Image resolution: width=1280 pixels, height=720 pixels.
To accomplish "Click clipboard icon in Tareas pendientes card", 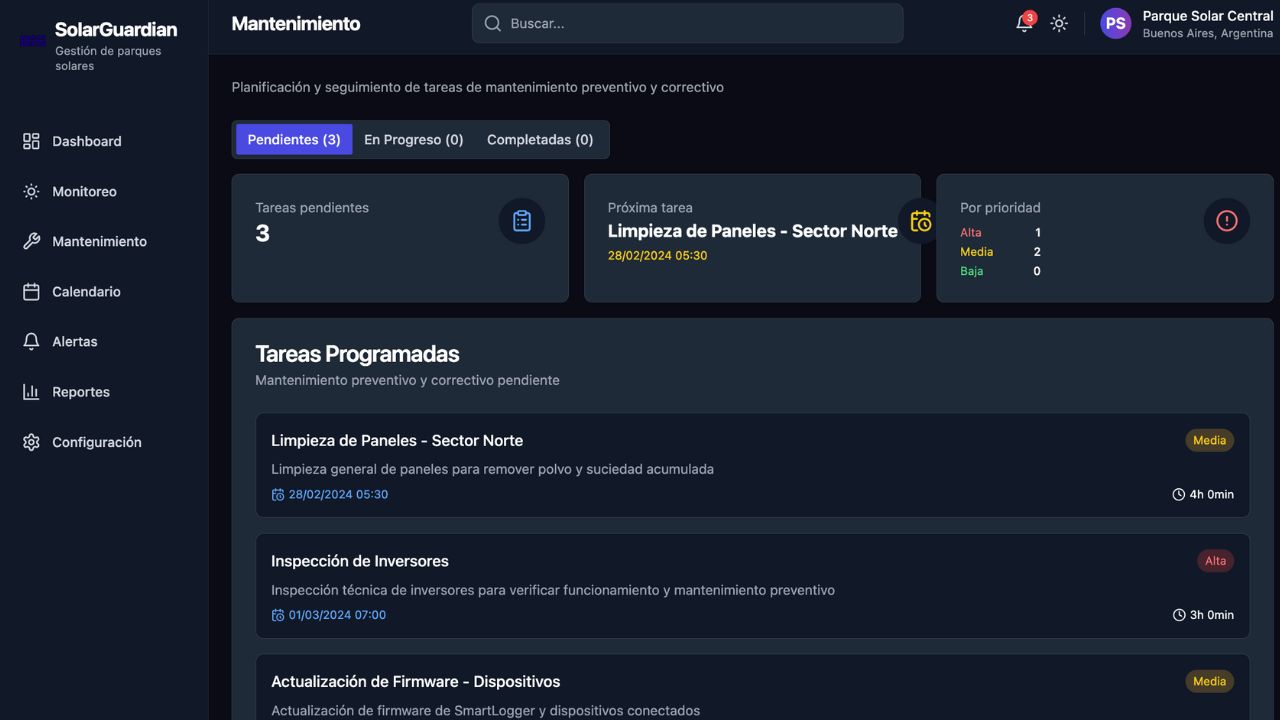I will coord(522,221).
